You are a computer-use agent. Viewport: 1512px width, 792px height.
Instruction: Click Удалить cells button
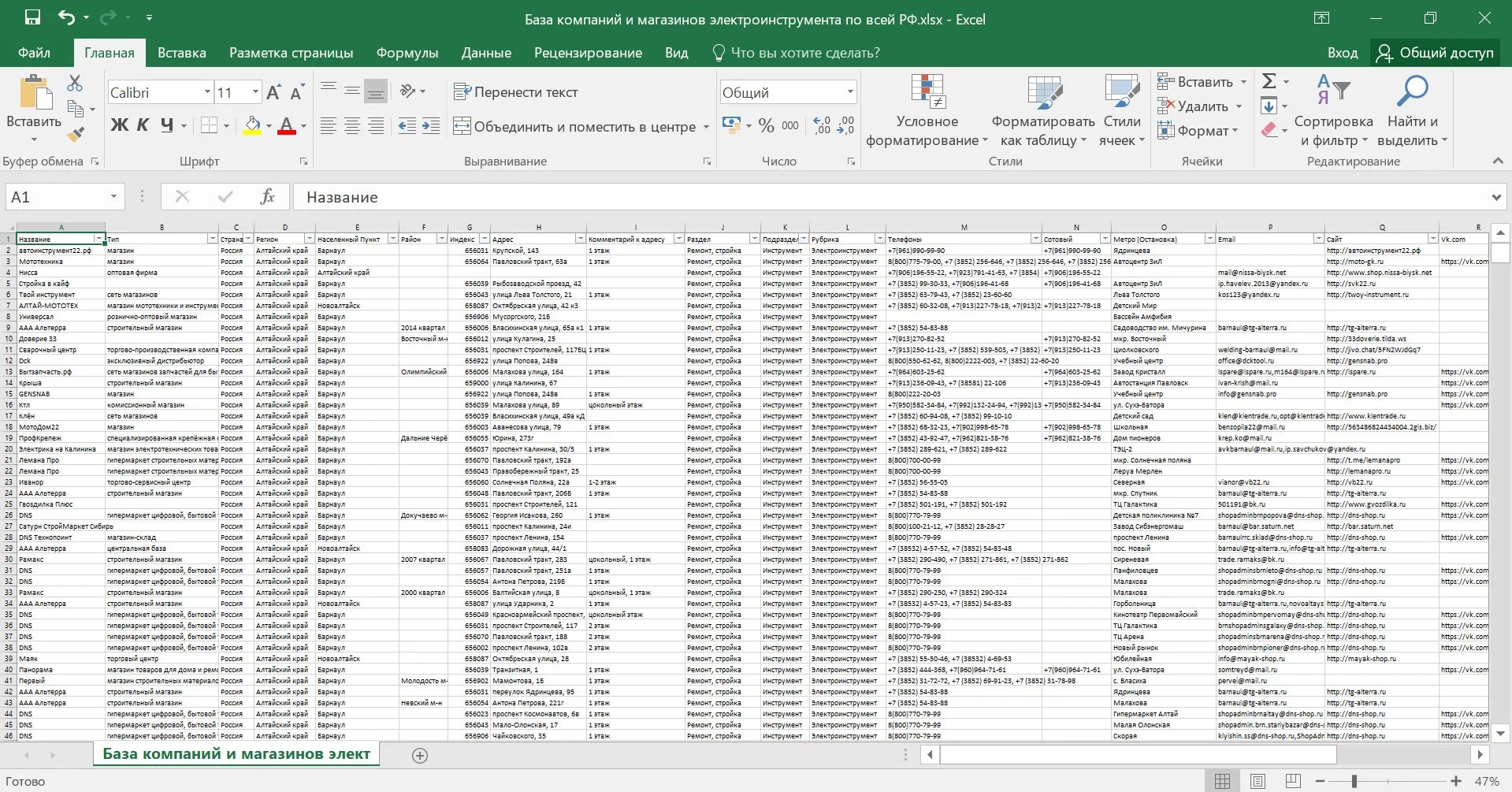pyautogui.click(x=1193, y=106)
